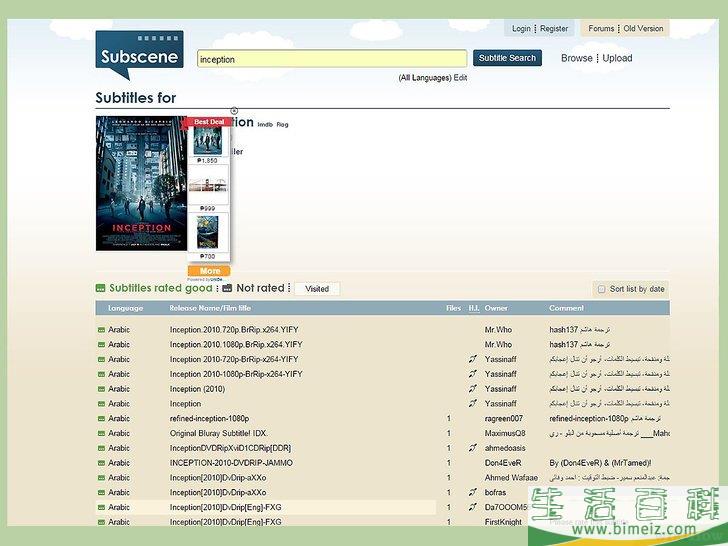Click the H.I. column header
The image size is (728, 546).
(x=474, y=308)
